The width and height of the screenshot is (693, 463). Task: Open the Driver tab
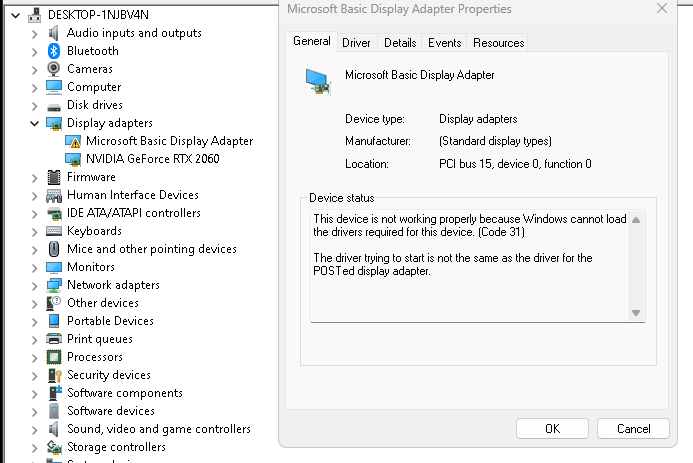coord(356,43)
